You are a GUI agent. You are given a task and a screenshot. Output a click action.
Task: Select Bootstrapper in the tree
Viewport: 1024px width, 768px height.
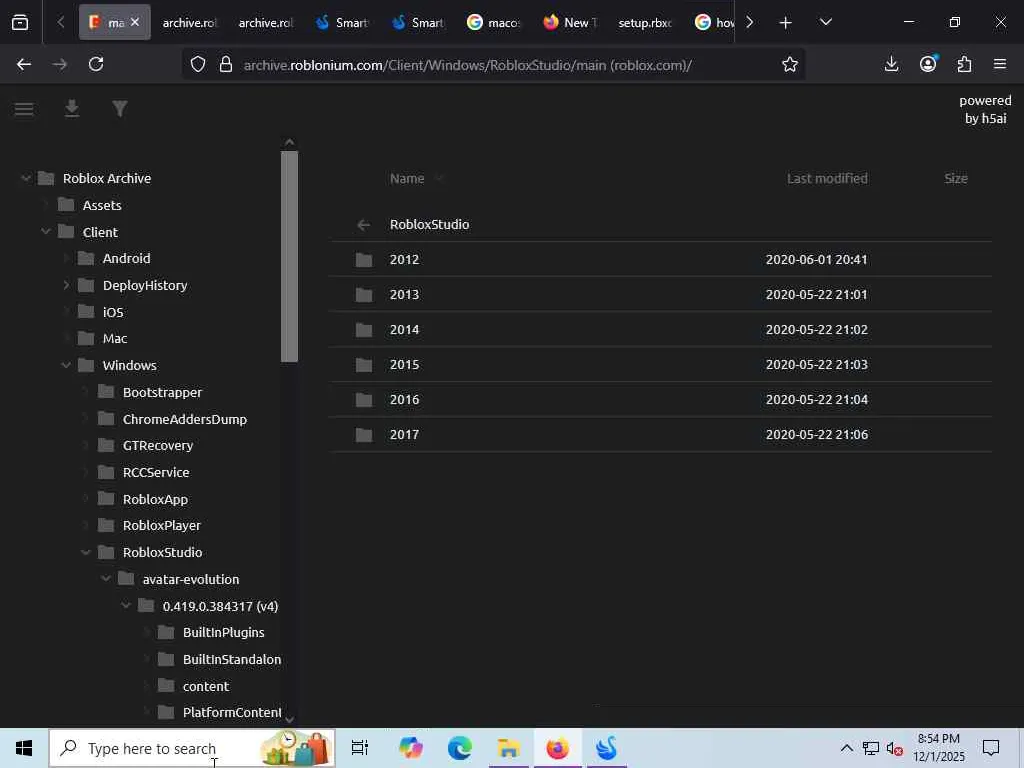[x=162, y=392]
